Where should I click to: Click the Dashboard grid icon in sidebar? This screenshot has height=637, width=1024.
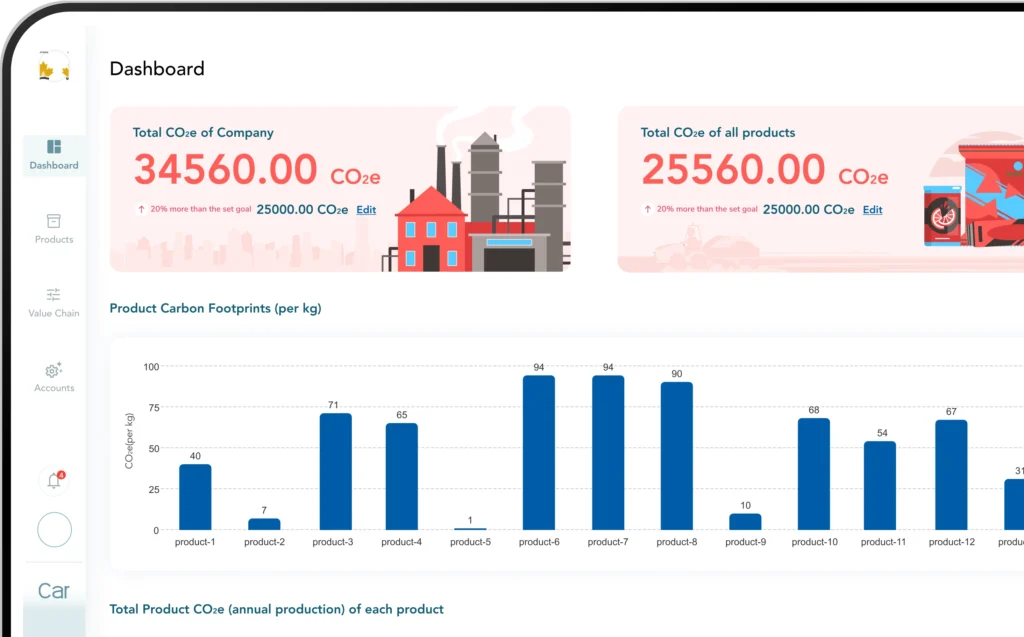click(54, 147)
